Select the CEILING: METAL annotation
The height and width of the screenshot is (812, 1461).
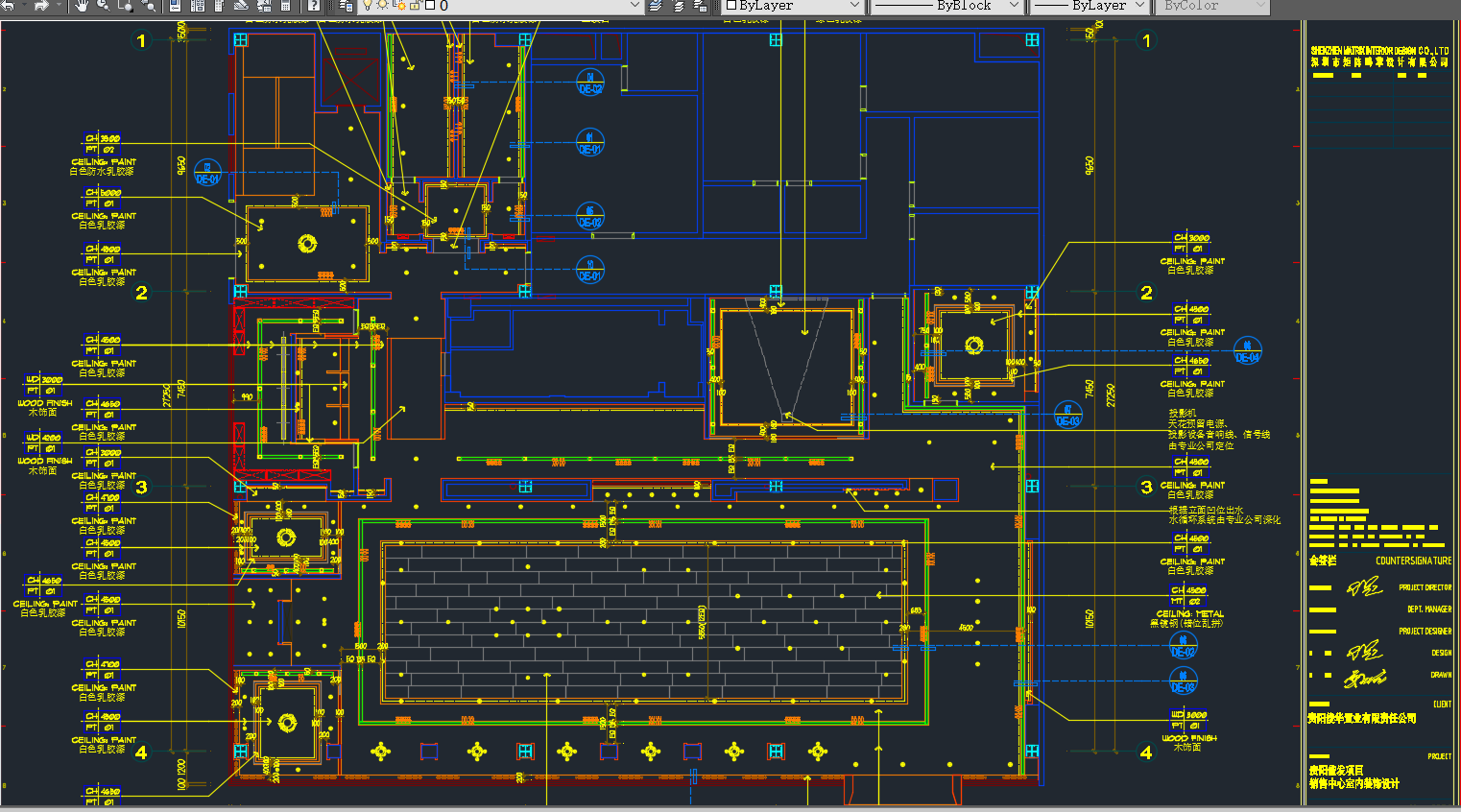click(x=1190, y=613)
